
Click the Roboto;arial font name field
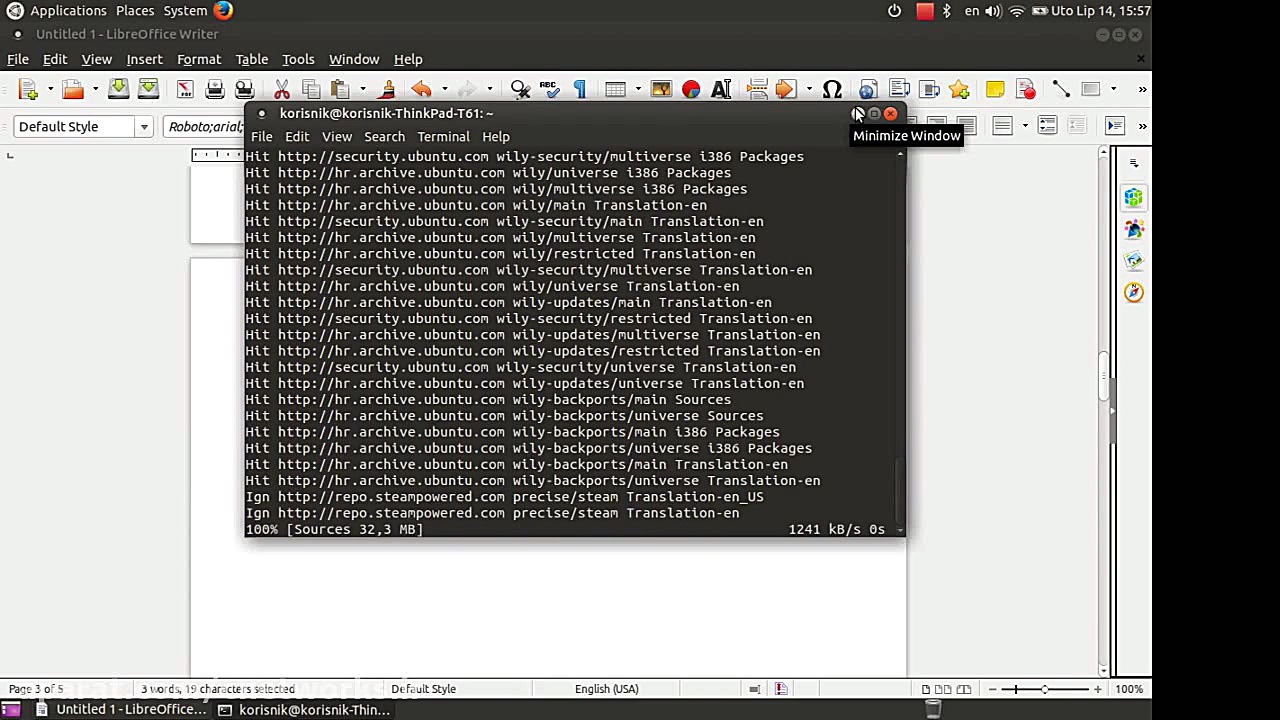click(206, 127)
